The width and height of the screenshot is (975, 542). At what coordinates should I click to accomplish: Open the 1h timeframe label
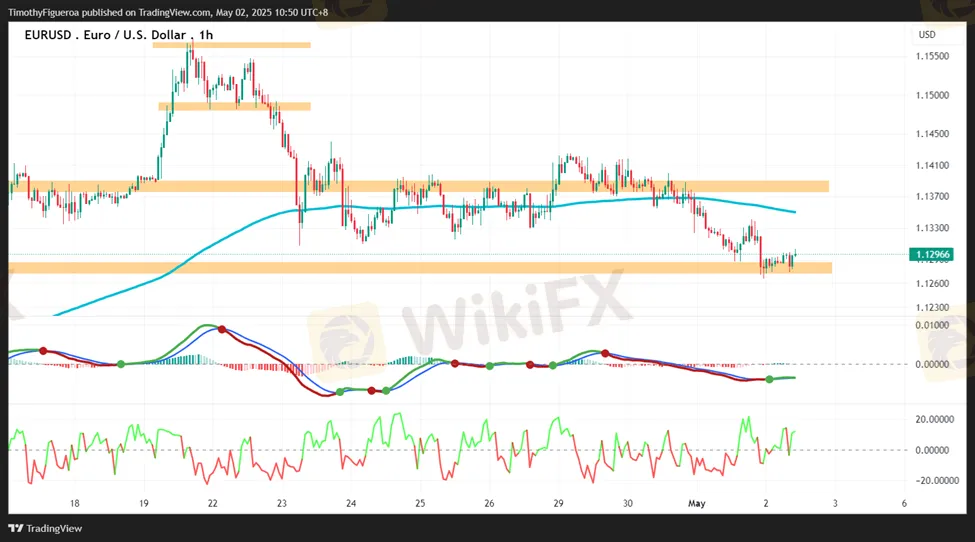pyautogui.click(x=205, y=35)
